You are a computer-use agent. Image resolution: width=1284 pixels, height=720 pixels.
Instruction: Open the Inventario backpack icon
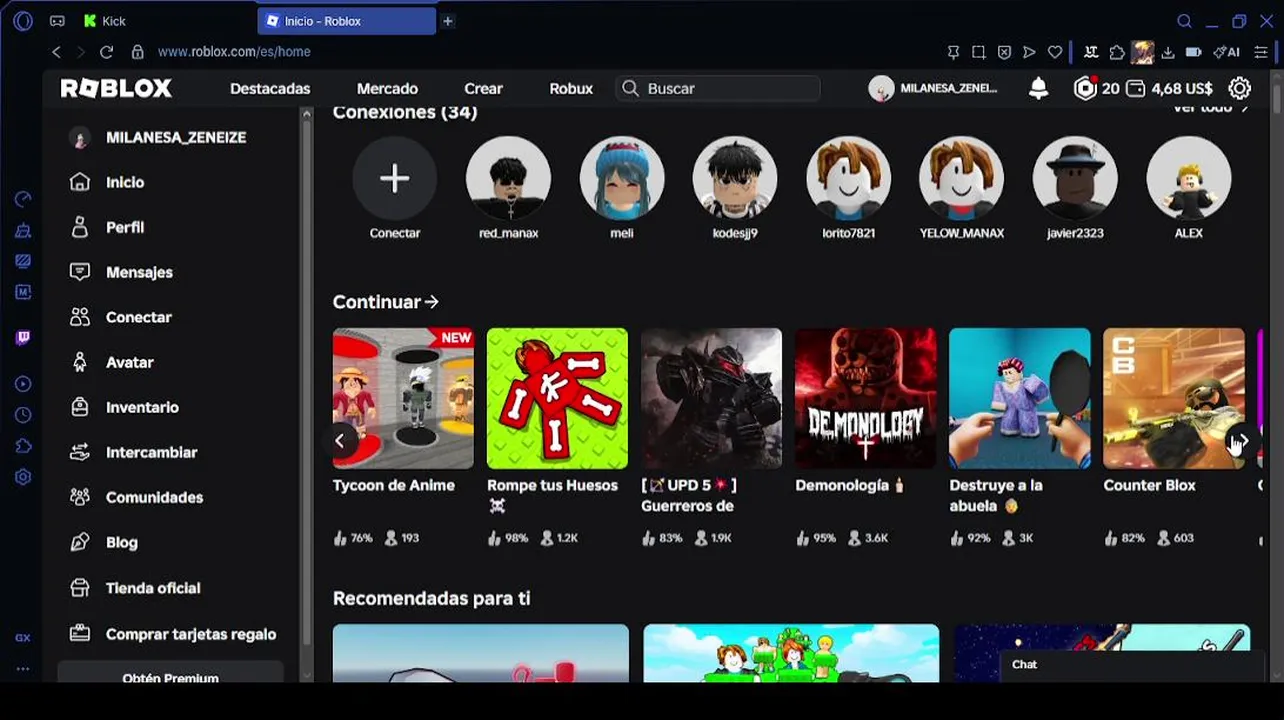tap(80, 407)
